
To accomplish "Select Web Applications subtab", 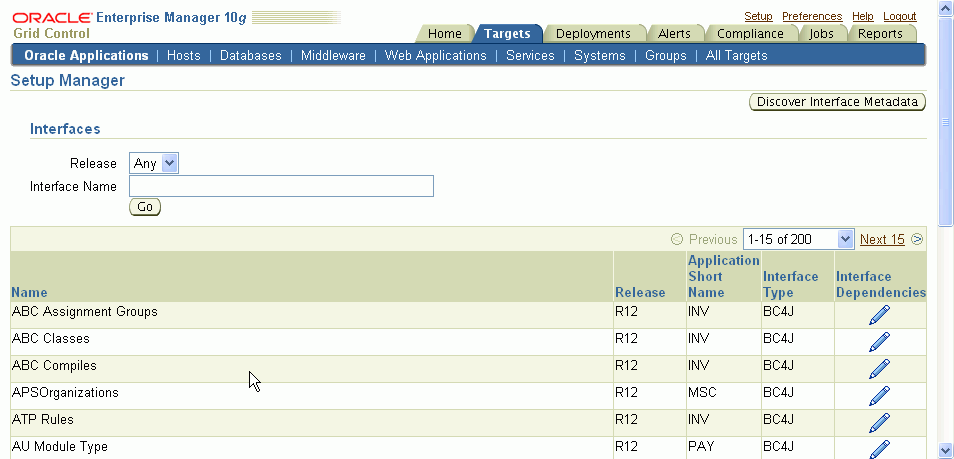I will coord(436,55).
